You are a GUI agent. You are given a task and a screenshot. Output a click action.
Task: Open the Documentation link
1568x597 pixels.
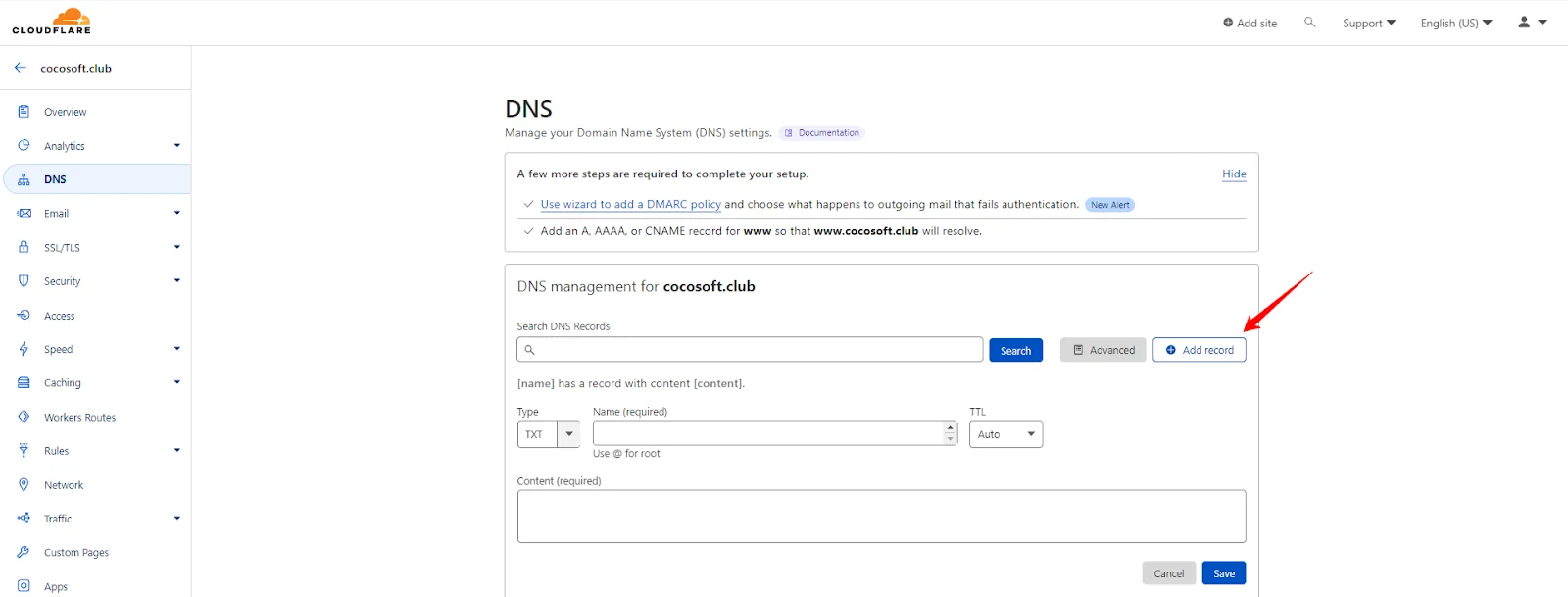[x=821, y=133]
